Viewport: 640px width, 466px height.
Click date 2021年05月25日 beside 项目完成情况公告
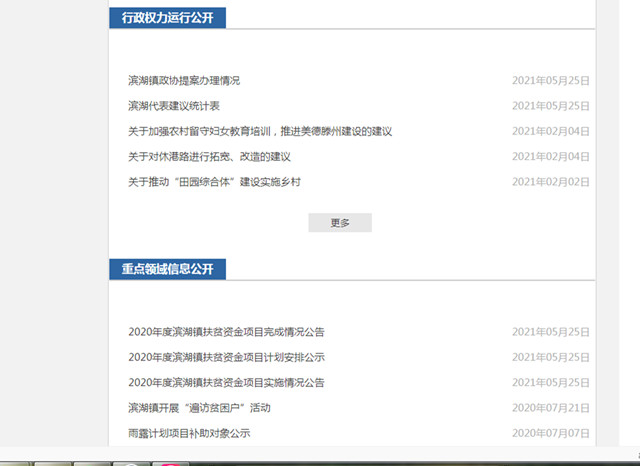click(551, 332)
